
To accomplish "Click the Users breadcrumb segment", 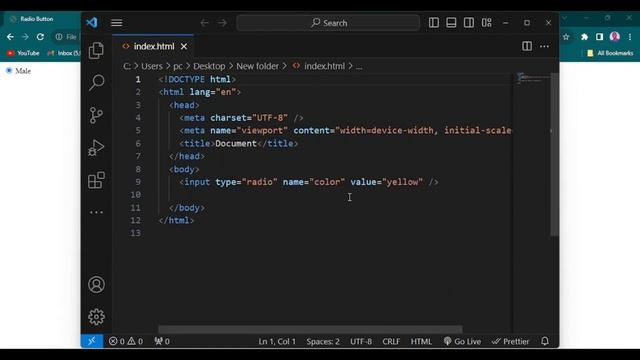I will (152, 66).
